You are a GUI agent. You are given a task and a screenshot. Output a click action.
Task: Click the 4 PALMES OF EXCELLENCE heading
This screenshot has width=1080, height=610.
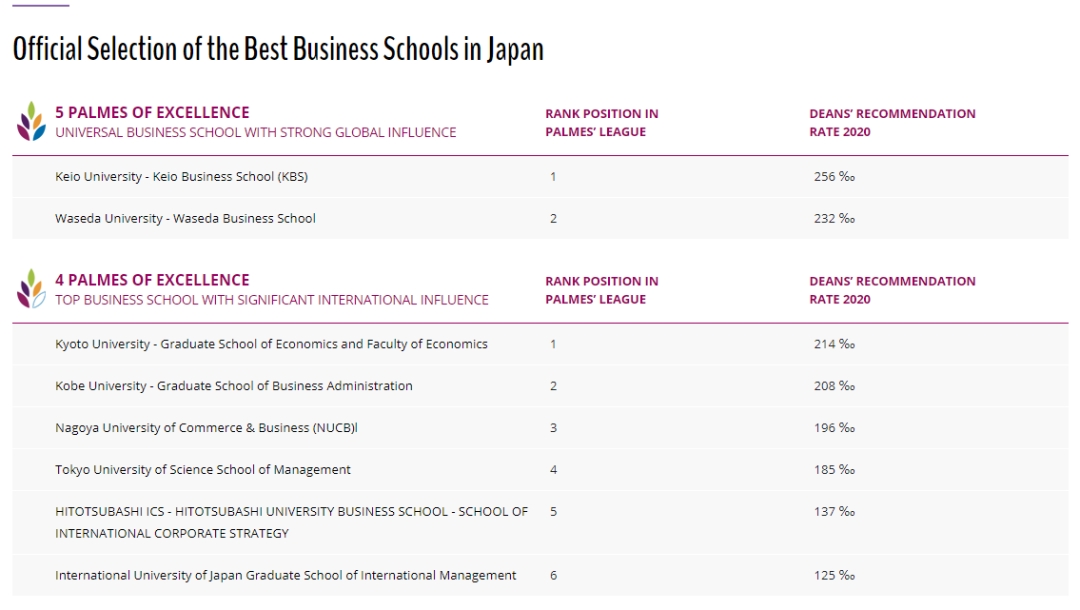(x=152, y=280)
